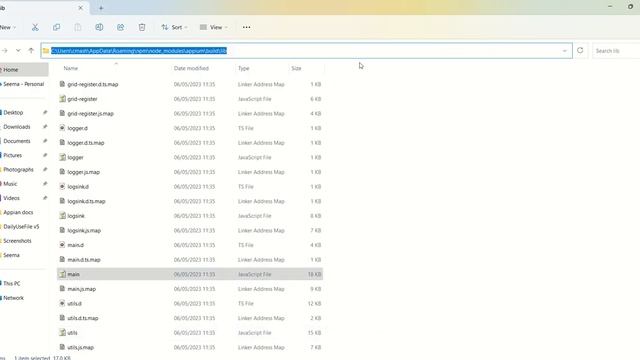Open Documents in sidebar
640x360 pixels.
17,141
